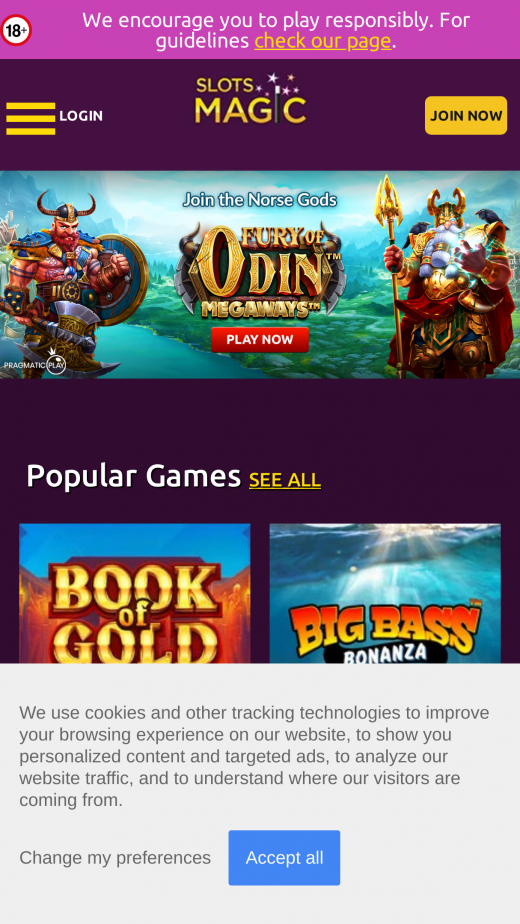Click the 18+ age restriction badge
520x924 pixels.
16,30
